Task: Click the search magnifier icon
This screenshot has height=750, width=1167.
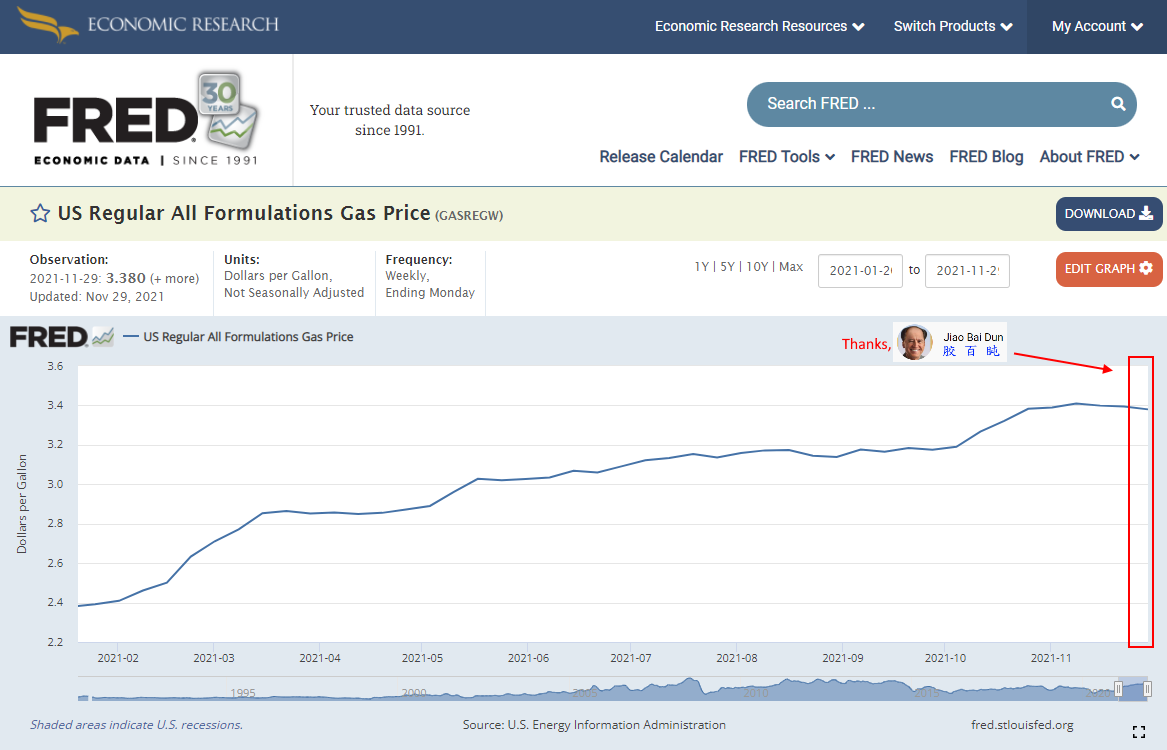Action: coord(1118,104)
